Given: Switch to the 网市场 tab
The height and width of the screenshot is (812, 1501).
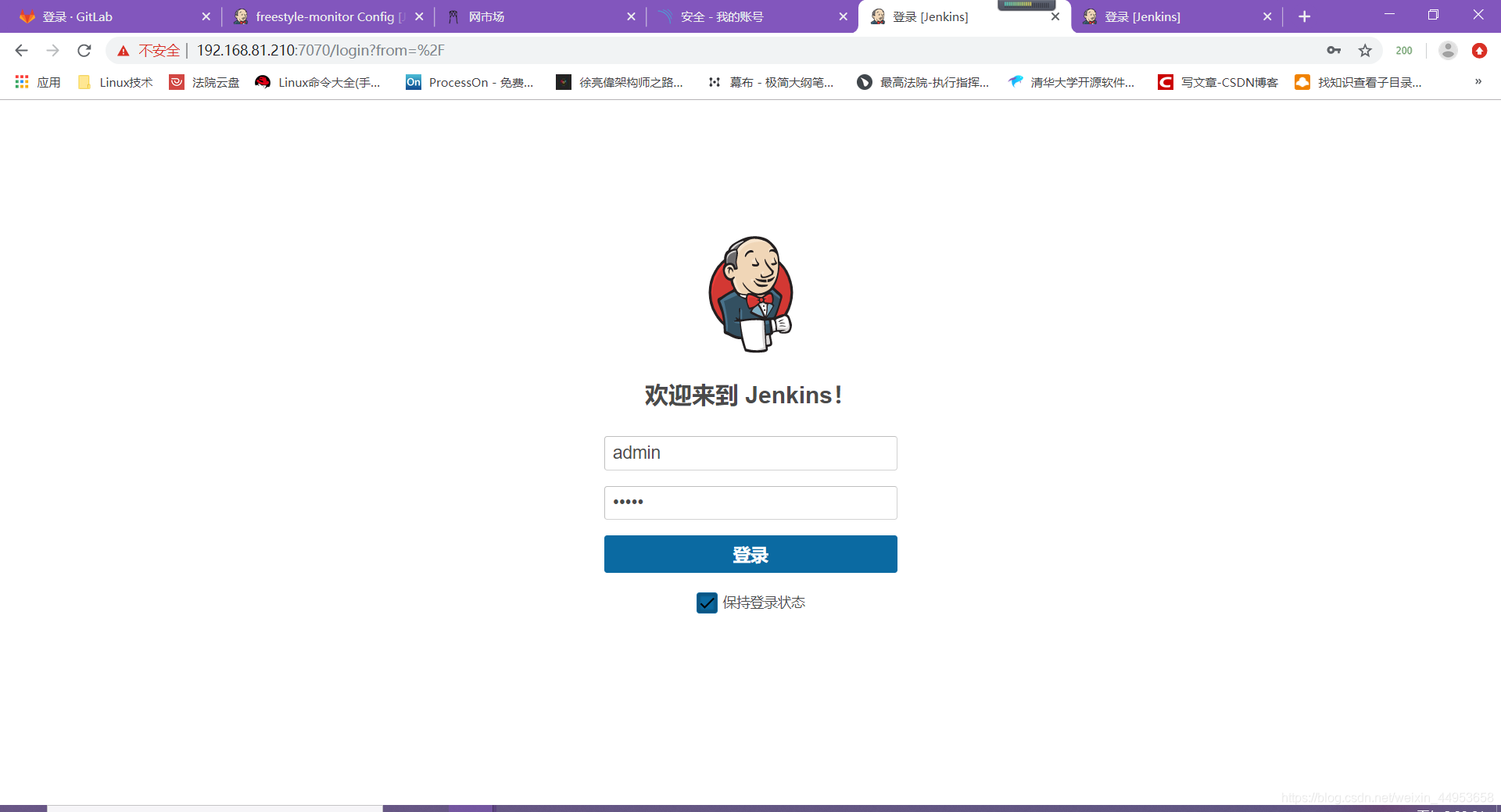Looking at the screenshot, I should pos(541,16).
